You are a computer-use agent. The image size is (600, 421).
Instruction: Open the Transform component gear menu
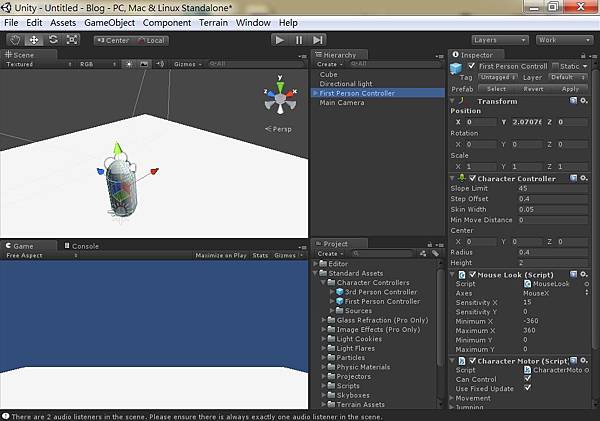(x=584, y=101)
